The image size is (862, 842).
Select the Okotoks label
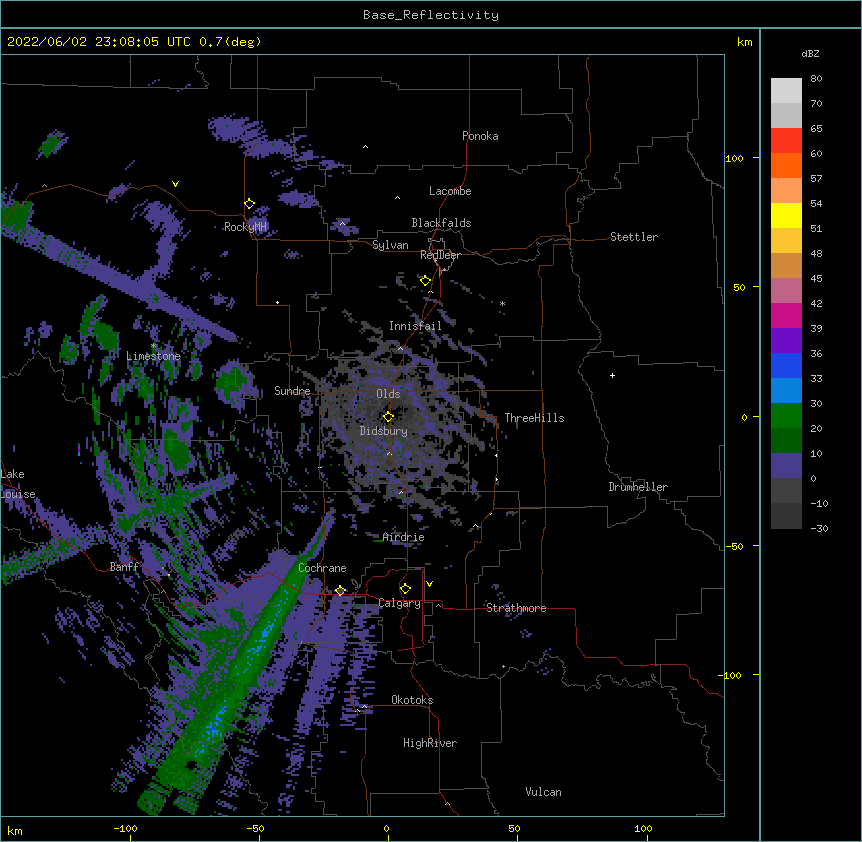[412, 700]
